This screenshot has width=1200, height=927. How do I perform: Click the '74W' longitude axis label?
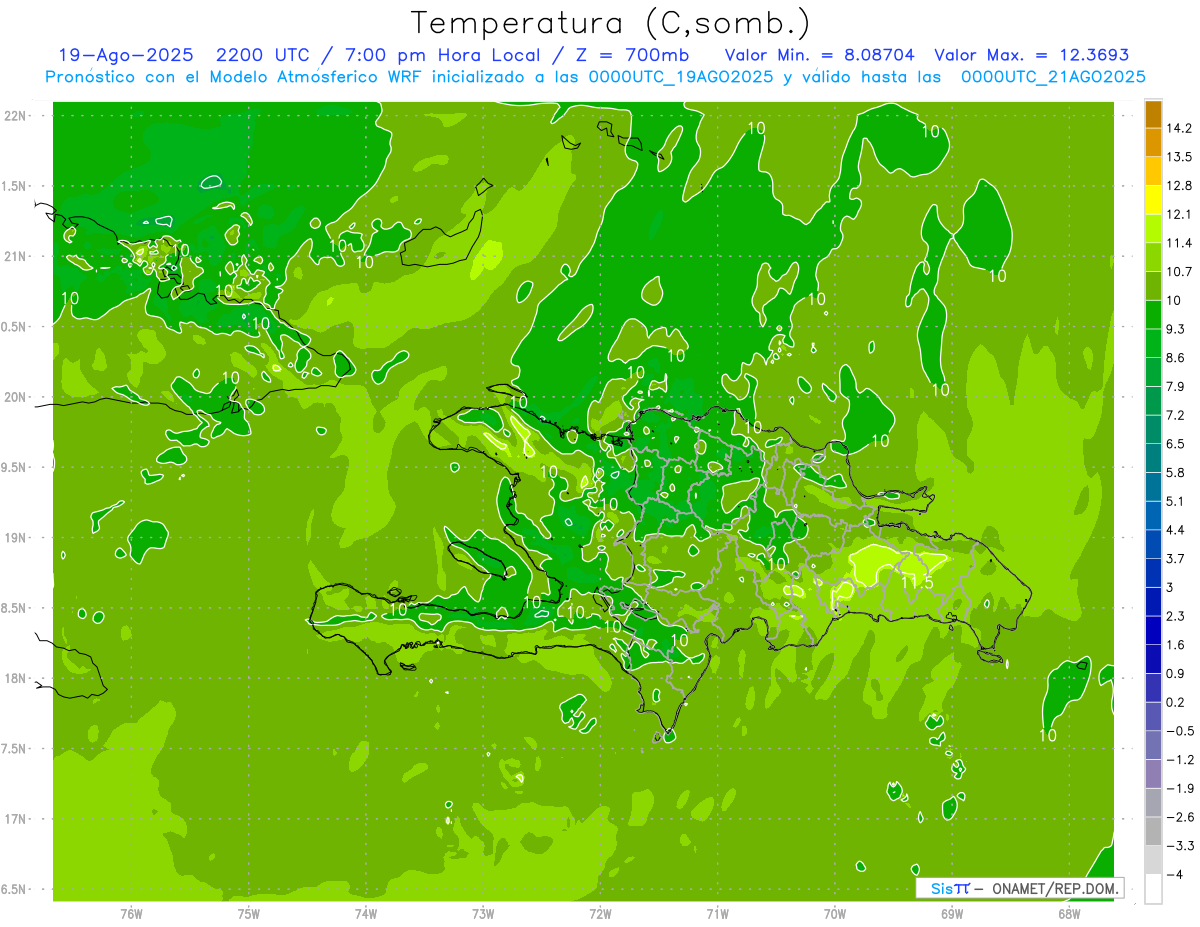[x=366, y=913]
